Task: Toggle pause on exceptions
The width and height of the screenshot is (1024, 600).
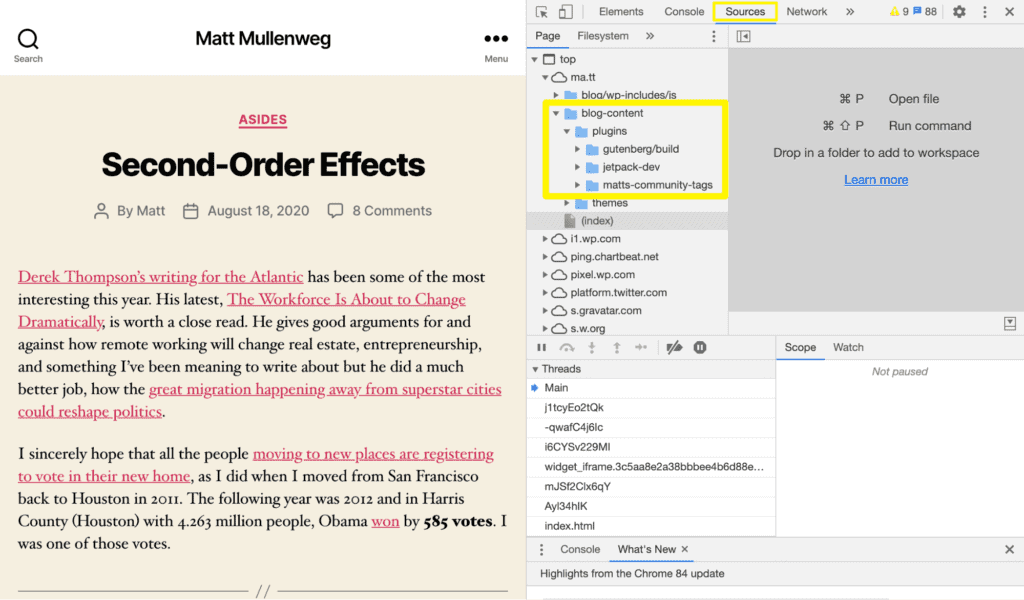Action: pyautogui.click(x=700, y=348)
